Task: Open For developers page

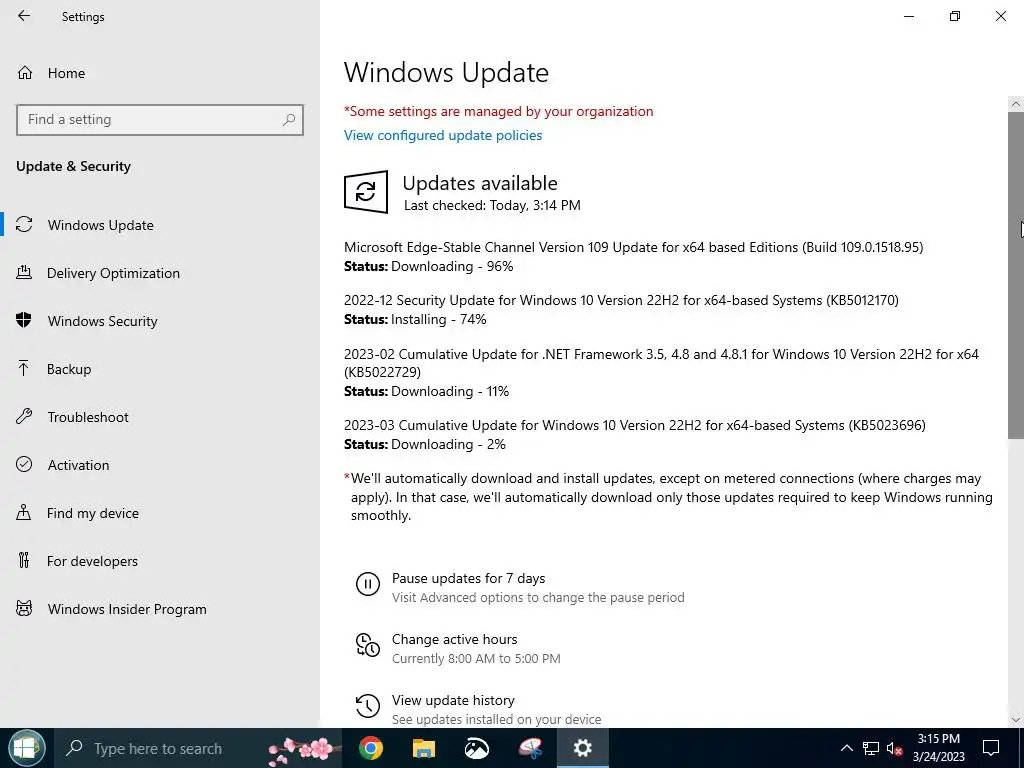Action: tap(92, 561)
